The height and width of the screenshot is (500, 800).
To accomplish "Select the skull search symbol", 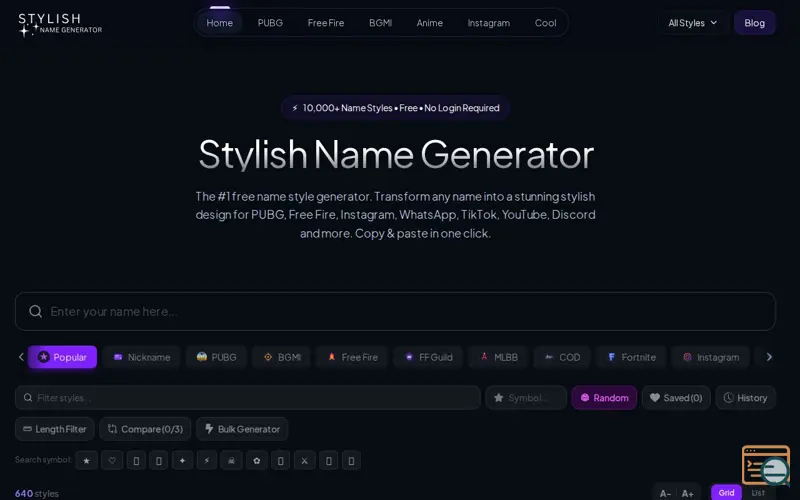I will point(231,461).
